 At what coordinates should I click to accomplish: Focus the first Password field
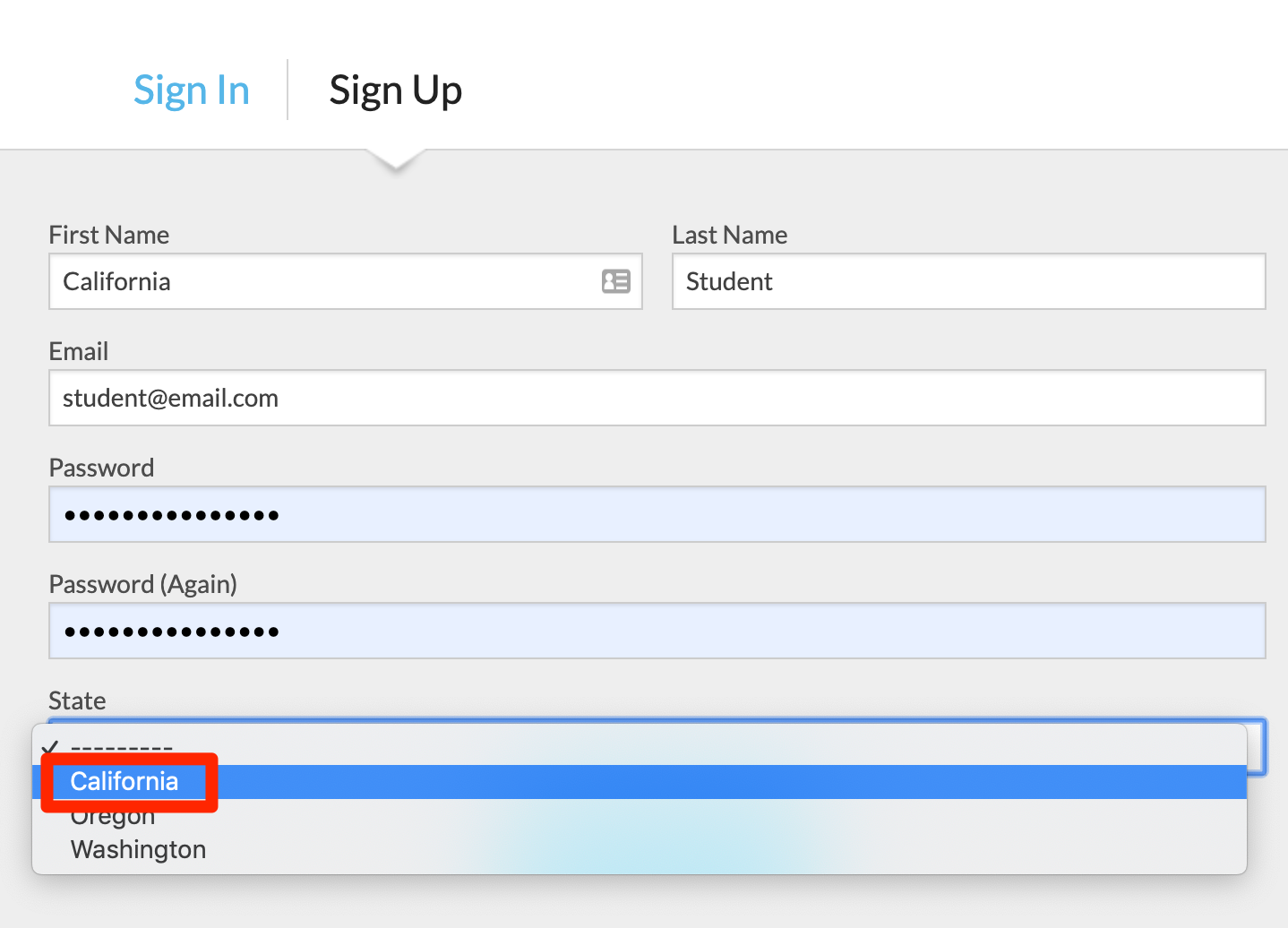coord(657,514)
